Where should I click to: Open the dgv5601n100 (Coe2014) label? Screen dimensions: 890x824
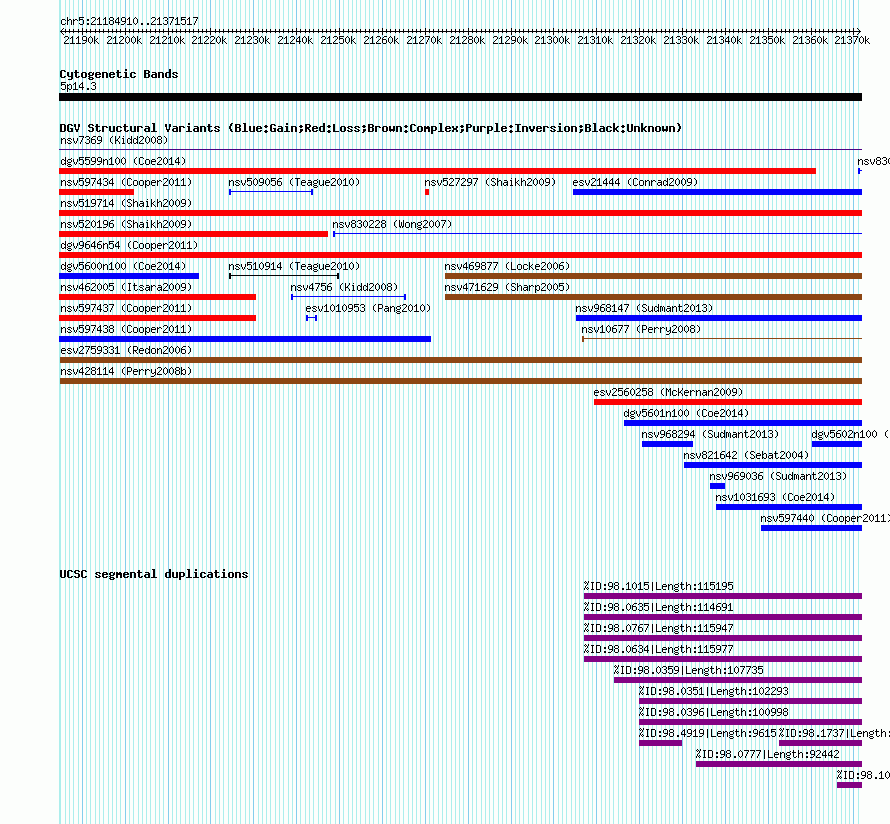686,413
